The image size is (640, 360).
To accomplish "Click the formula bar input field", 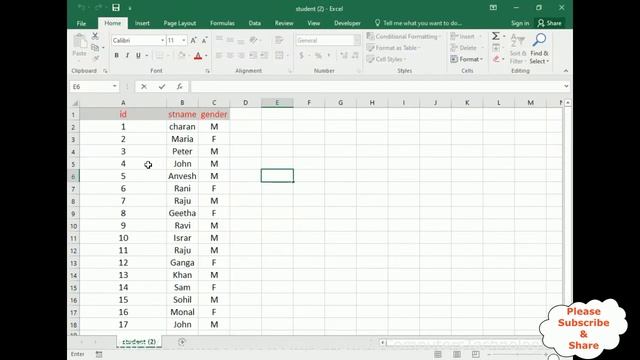I will (377, 87).
